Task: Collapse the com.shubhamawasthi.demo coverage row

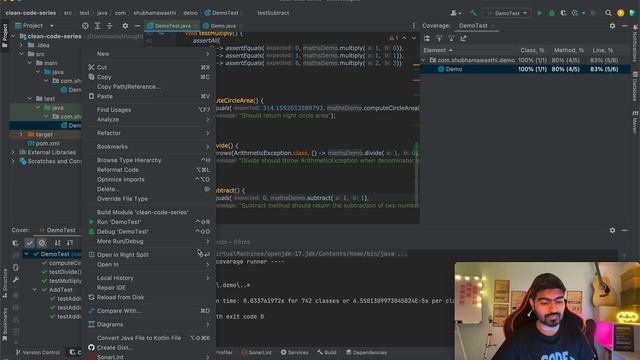Action: (x=424, y=60)
